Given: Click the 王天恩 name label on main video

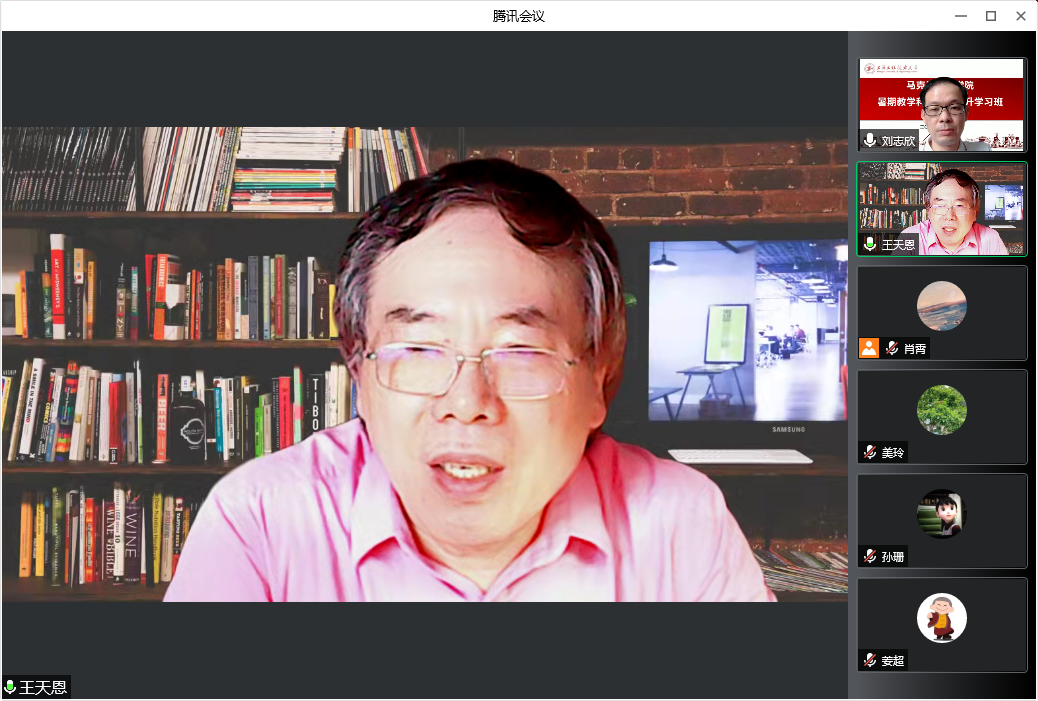Looking at the screenshot, I should point(43,688).
